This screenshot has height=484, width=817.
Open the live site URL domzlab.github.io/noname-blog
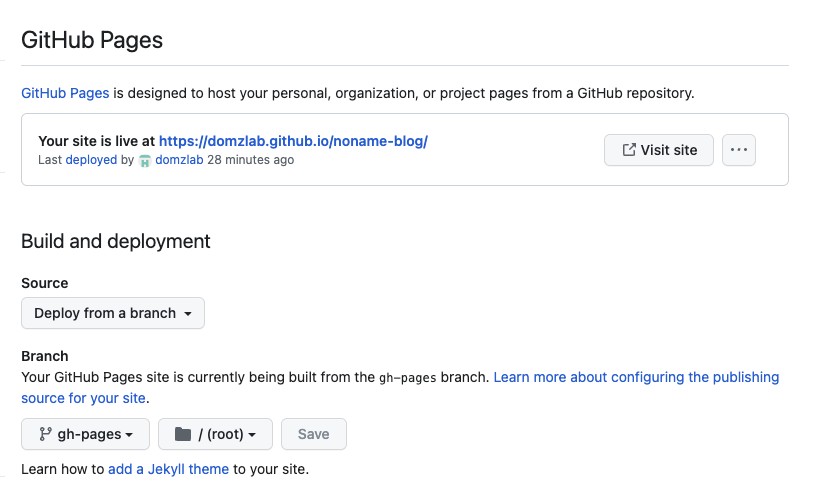click(293, 141)
